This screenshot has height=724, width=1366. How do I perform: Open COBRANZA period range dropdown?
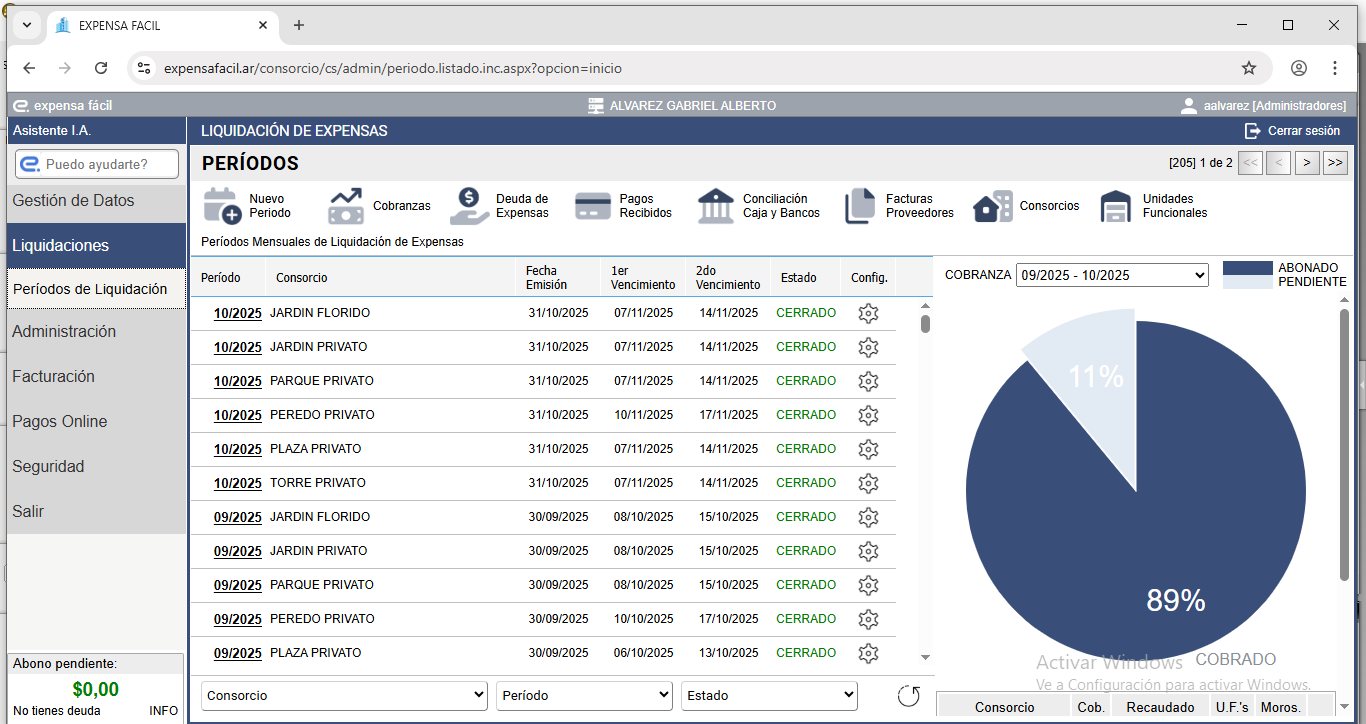(x=1112, y=275)
